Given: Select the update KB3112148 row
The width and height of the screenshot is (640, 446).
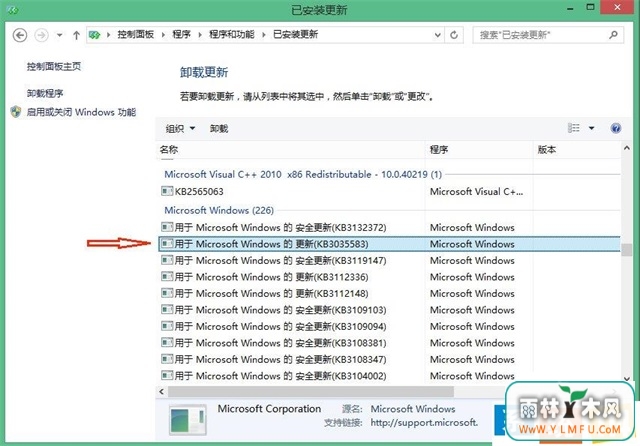Looking at the screenshot, I should pyautogui.click(x=389, y=293).
